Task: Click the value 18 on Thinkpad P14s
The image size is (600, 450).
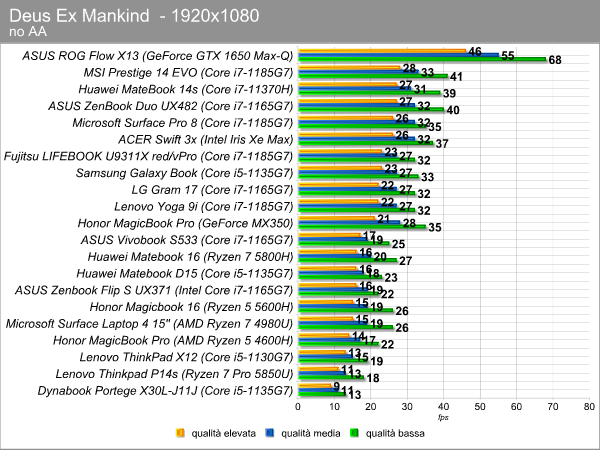Action: pyautogui.click(x=373, y=378)
